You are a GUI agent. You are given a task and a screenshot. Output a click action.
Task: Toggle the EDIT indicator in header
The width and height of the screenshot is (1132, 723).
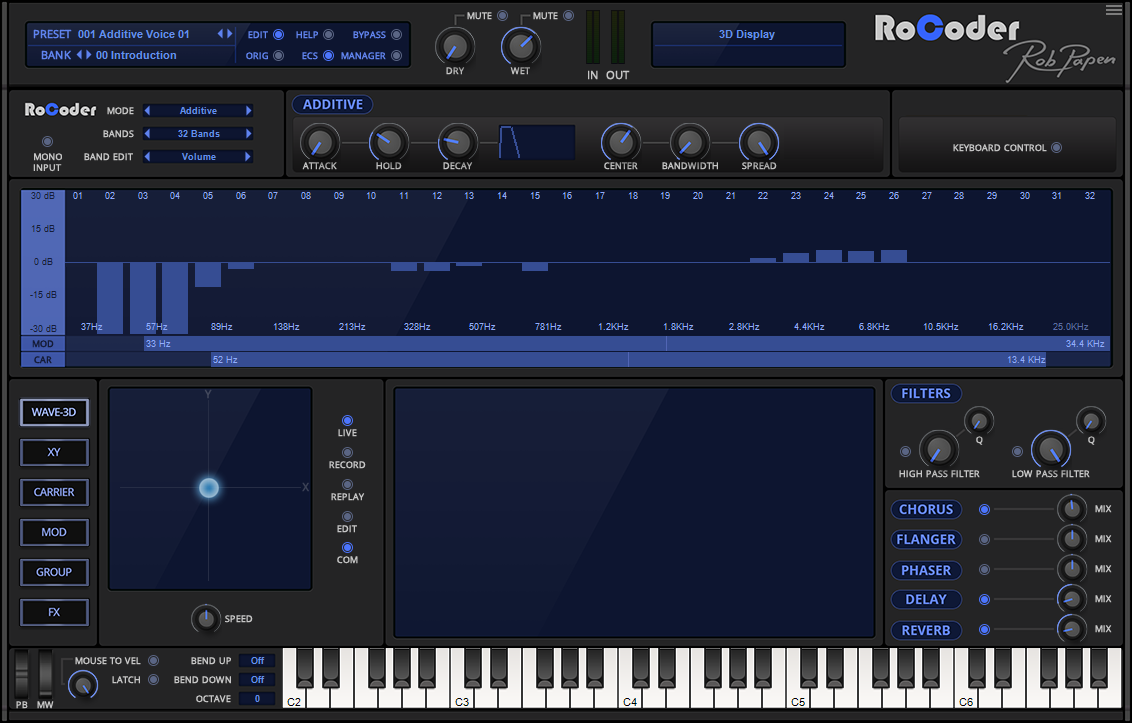pyautogui.click(x=279, y=35)
